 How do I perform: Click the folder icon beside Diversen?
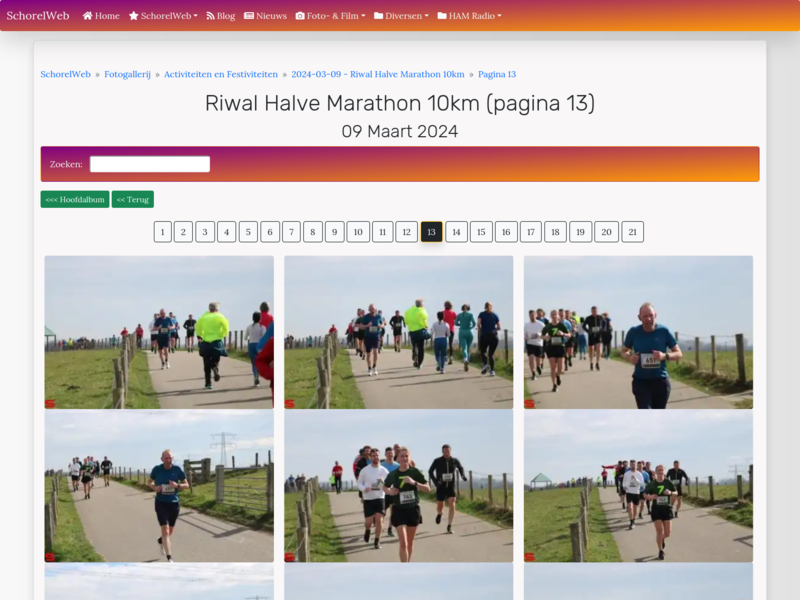point(379,16)
